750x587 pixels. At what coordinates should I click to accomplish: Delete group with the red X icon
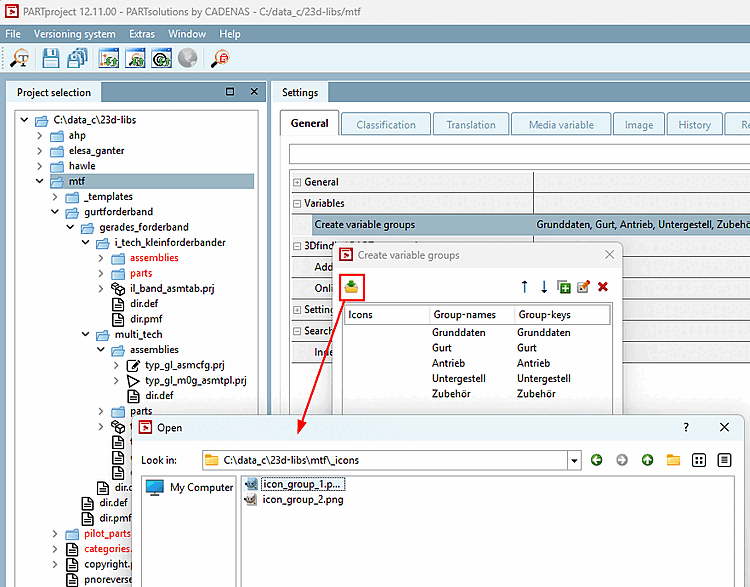click(x=603, y=287)
